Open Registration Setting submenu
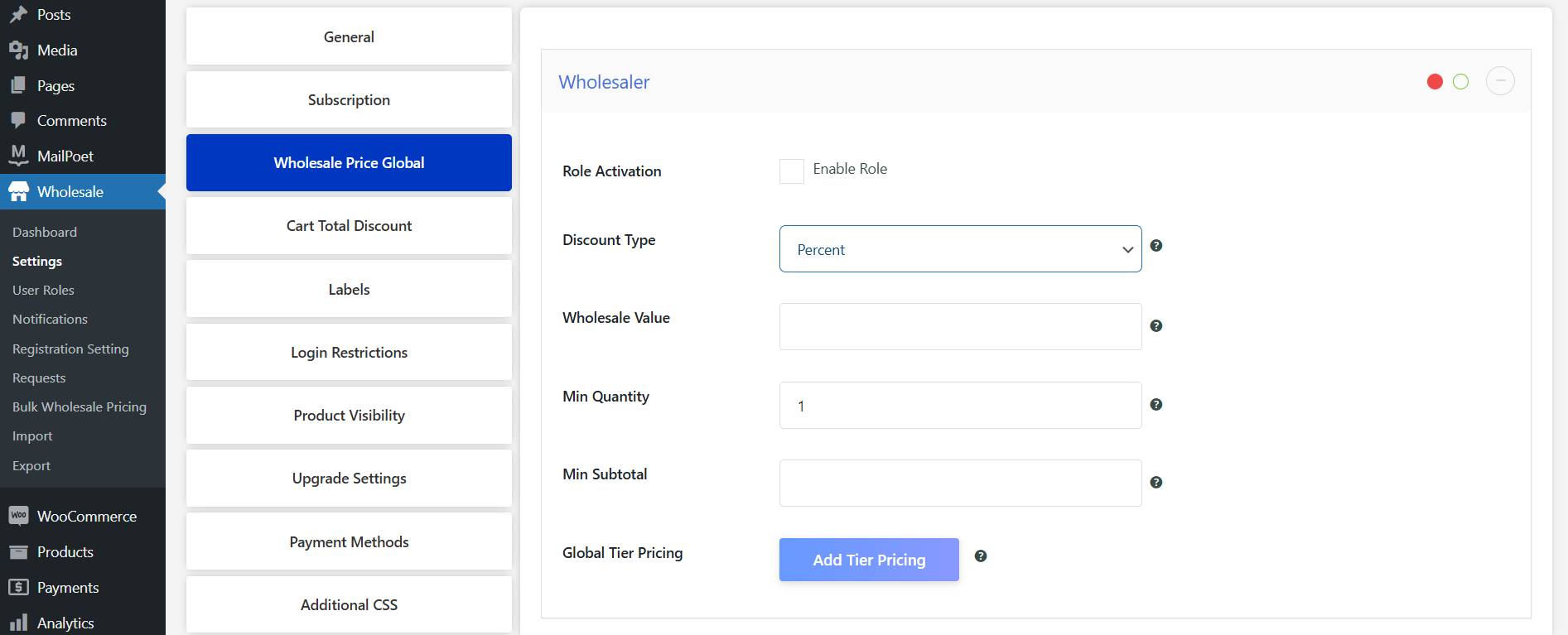Image resolution: width=1568 pixels, height=635 pixels. pyautogui.click(x=70, y=349)
